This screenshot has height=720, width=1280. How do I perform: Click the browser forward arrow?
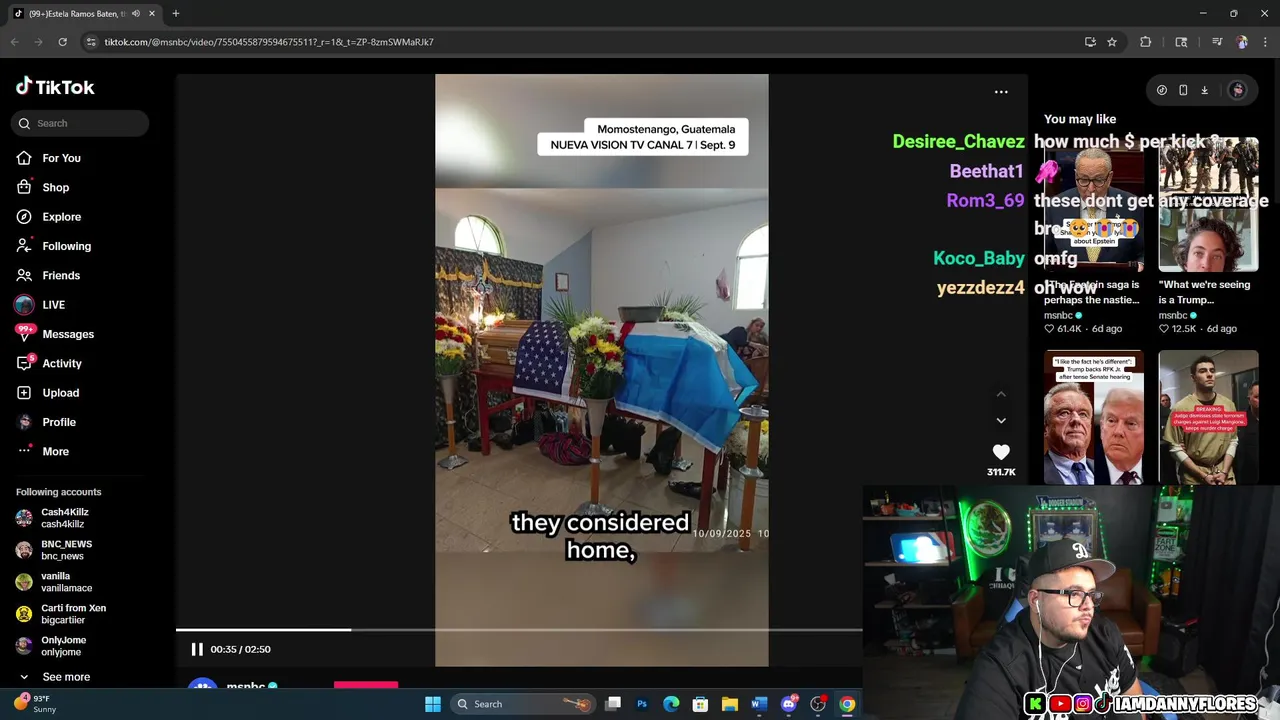[x=38, y=42]
